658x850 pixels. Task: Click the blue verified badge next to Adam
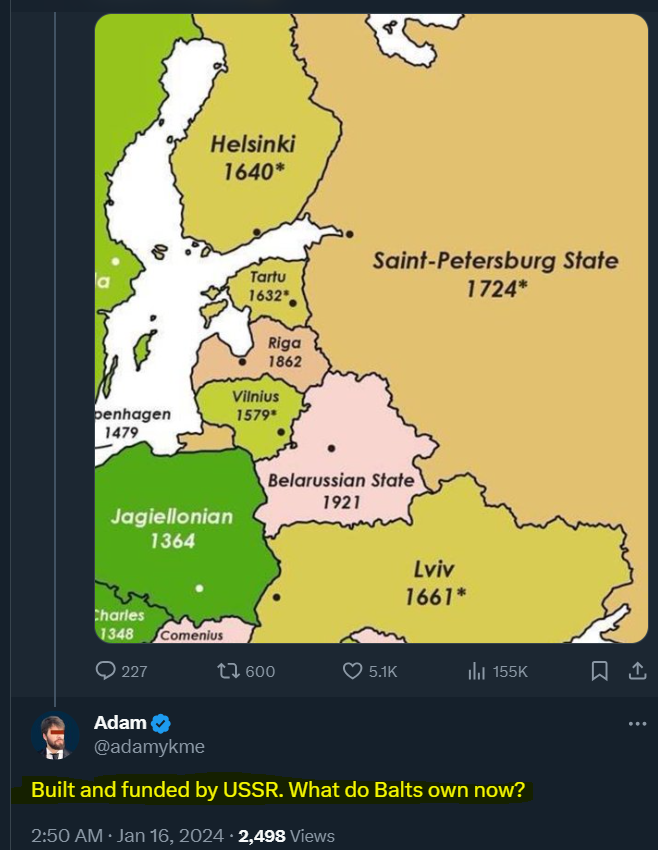pos(160,723)
